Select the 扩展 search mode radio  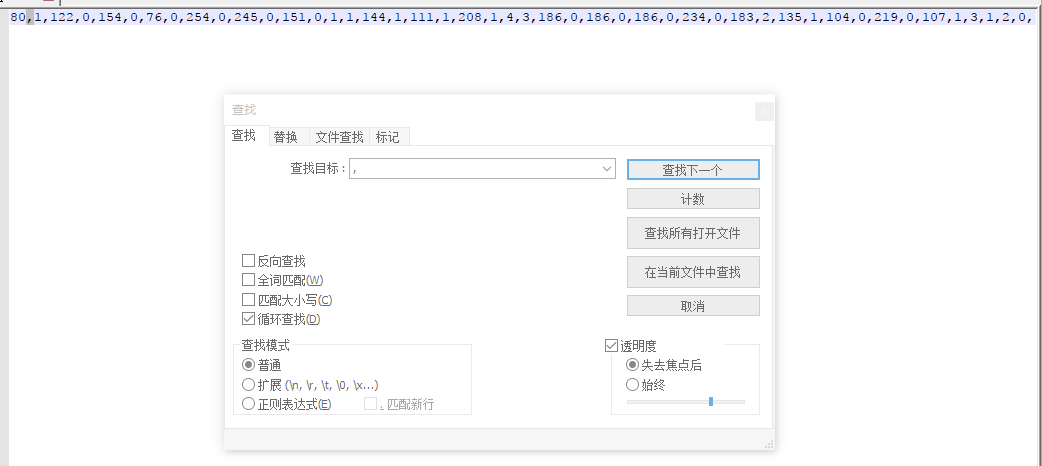[249, 384]
